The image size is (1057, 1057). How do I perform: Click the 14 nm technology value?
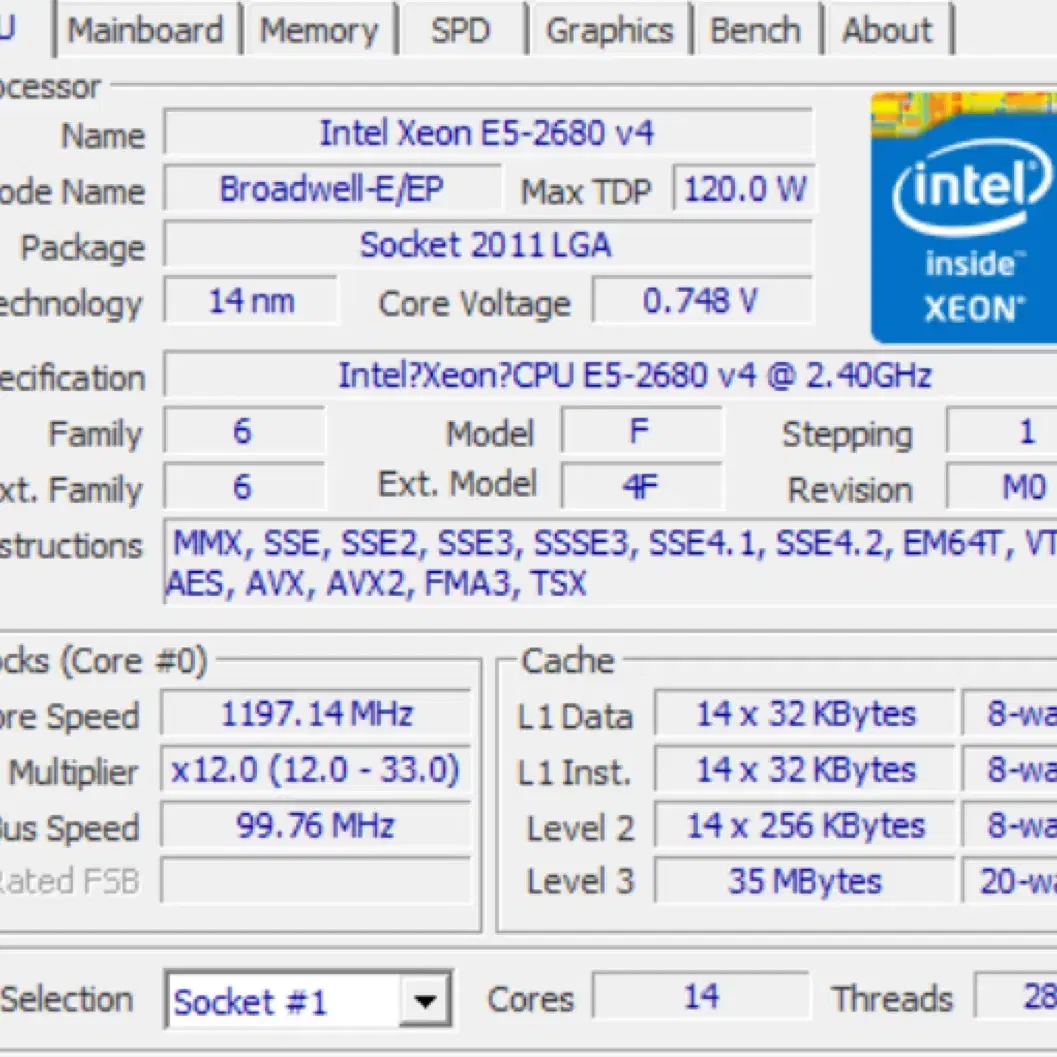click(x=251, y=301)
